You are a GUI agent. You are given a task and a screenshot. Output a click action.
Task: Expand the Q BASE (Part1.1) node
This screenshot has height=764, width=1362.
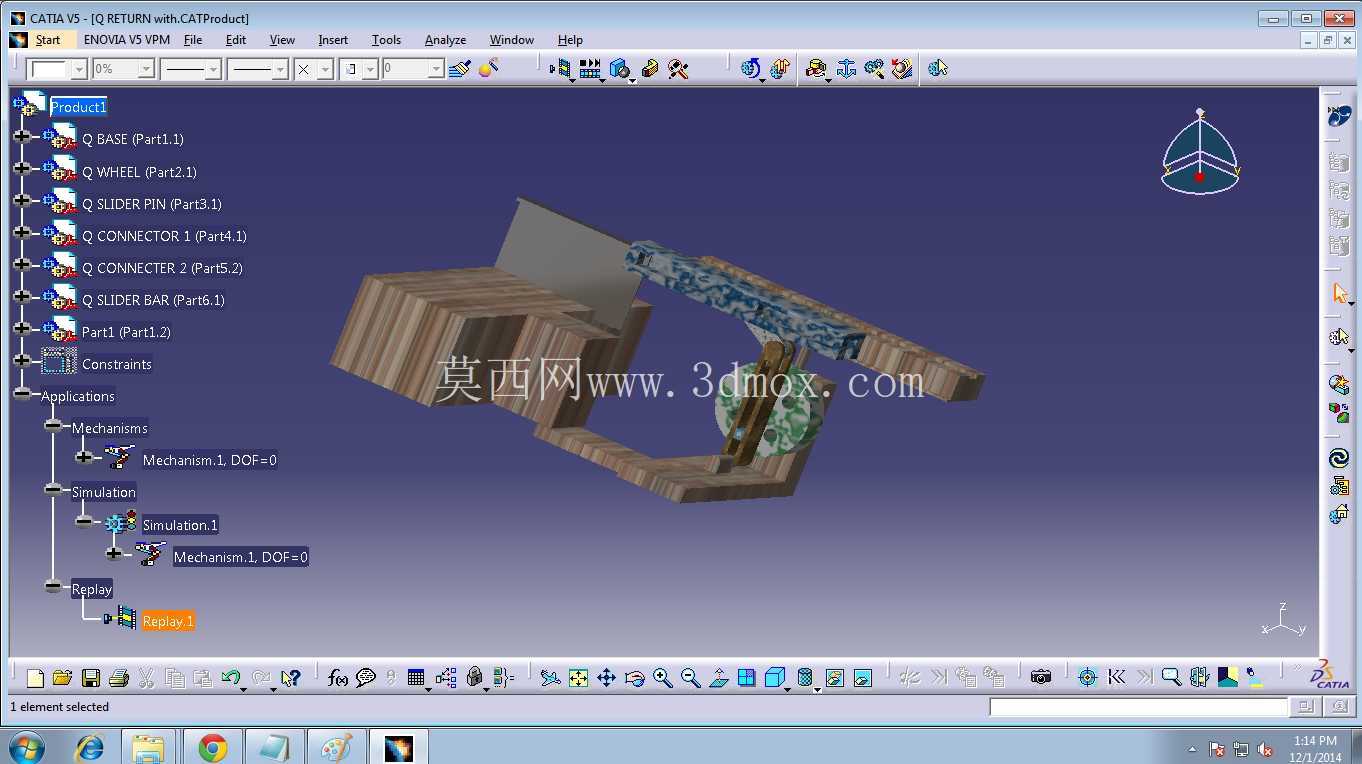[22, 136]
